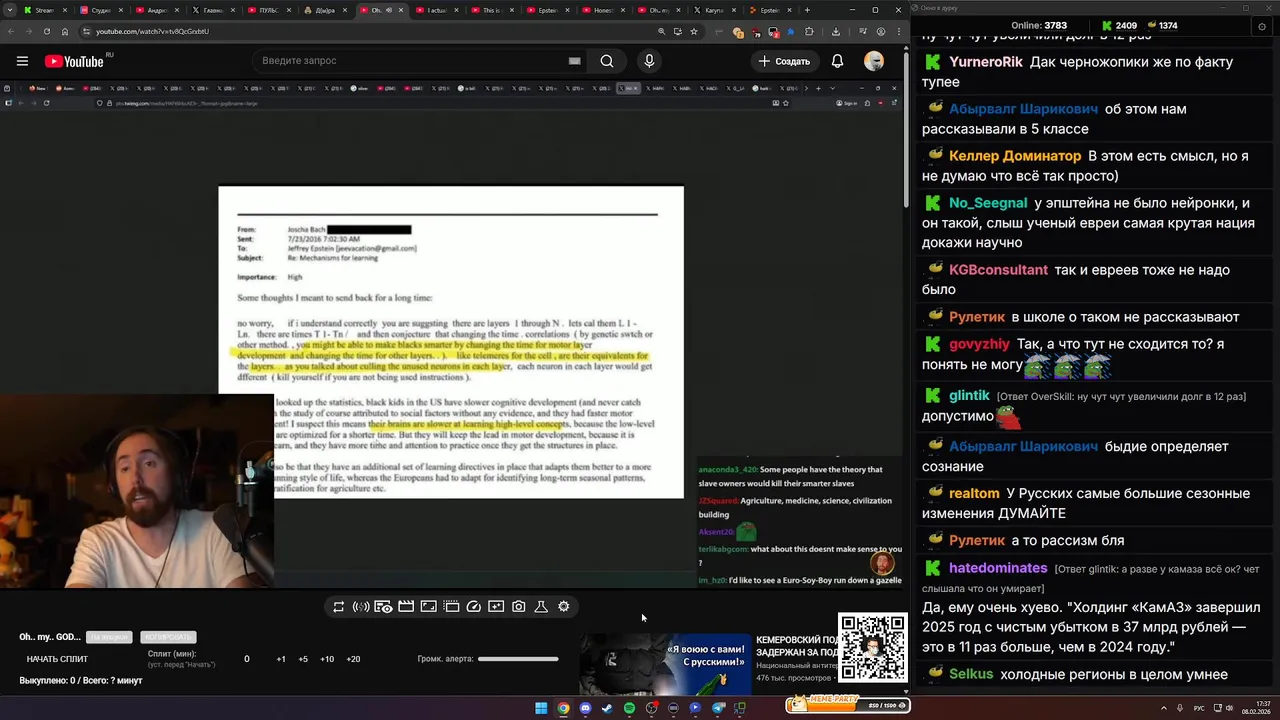Click the YouTube search magnifier button
This screenshot has width=1280, height=720.
(607, 61)
